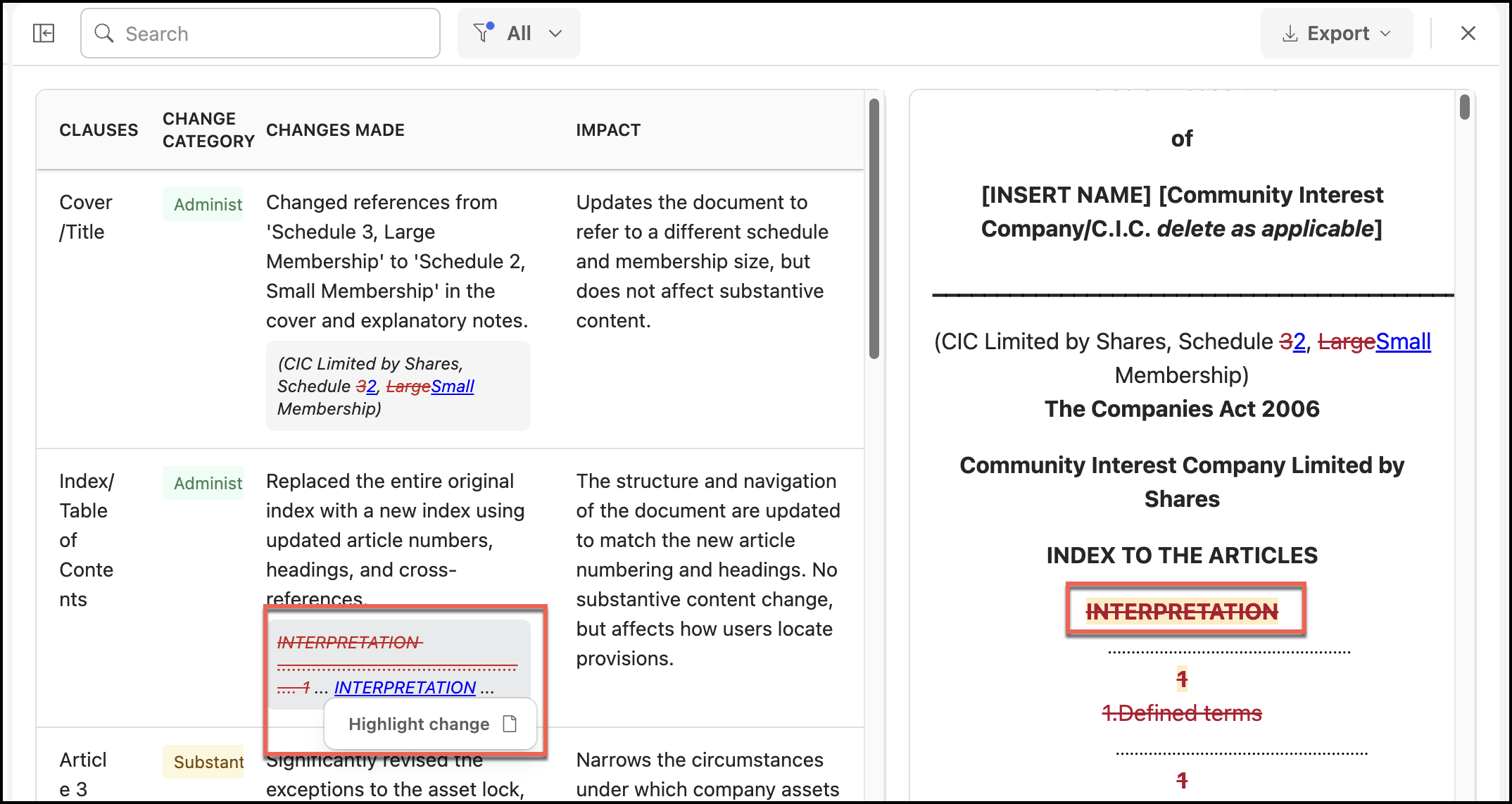
Task: Click the search magnifier icon
Action: coord(104,33)
